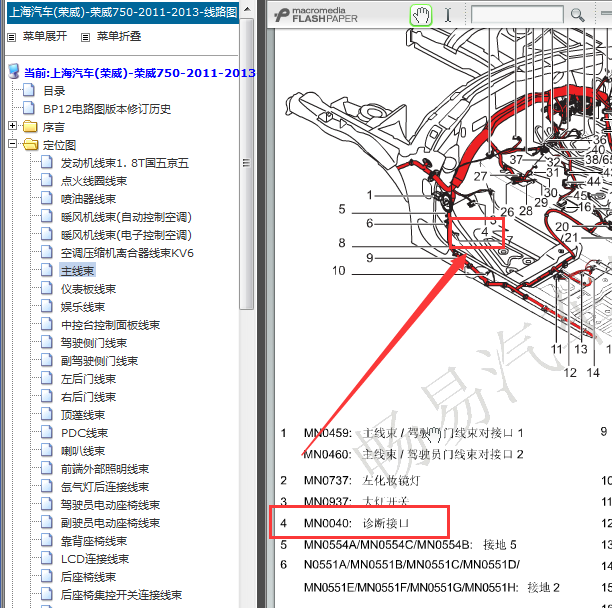This screenshot has height=608, width=612.
Task: Click the computer icon beside 当前 title
Action: pos(14,72)
